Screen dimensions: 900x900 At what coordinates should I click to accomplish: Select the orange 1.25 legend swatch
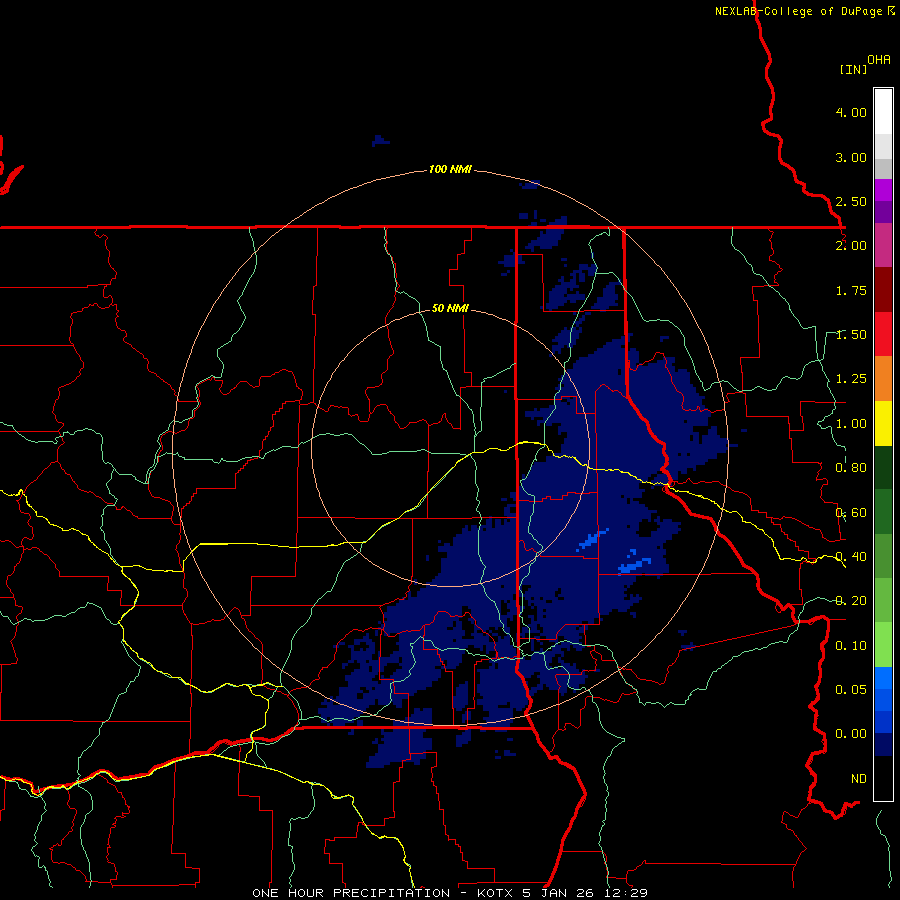883,379
